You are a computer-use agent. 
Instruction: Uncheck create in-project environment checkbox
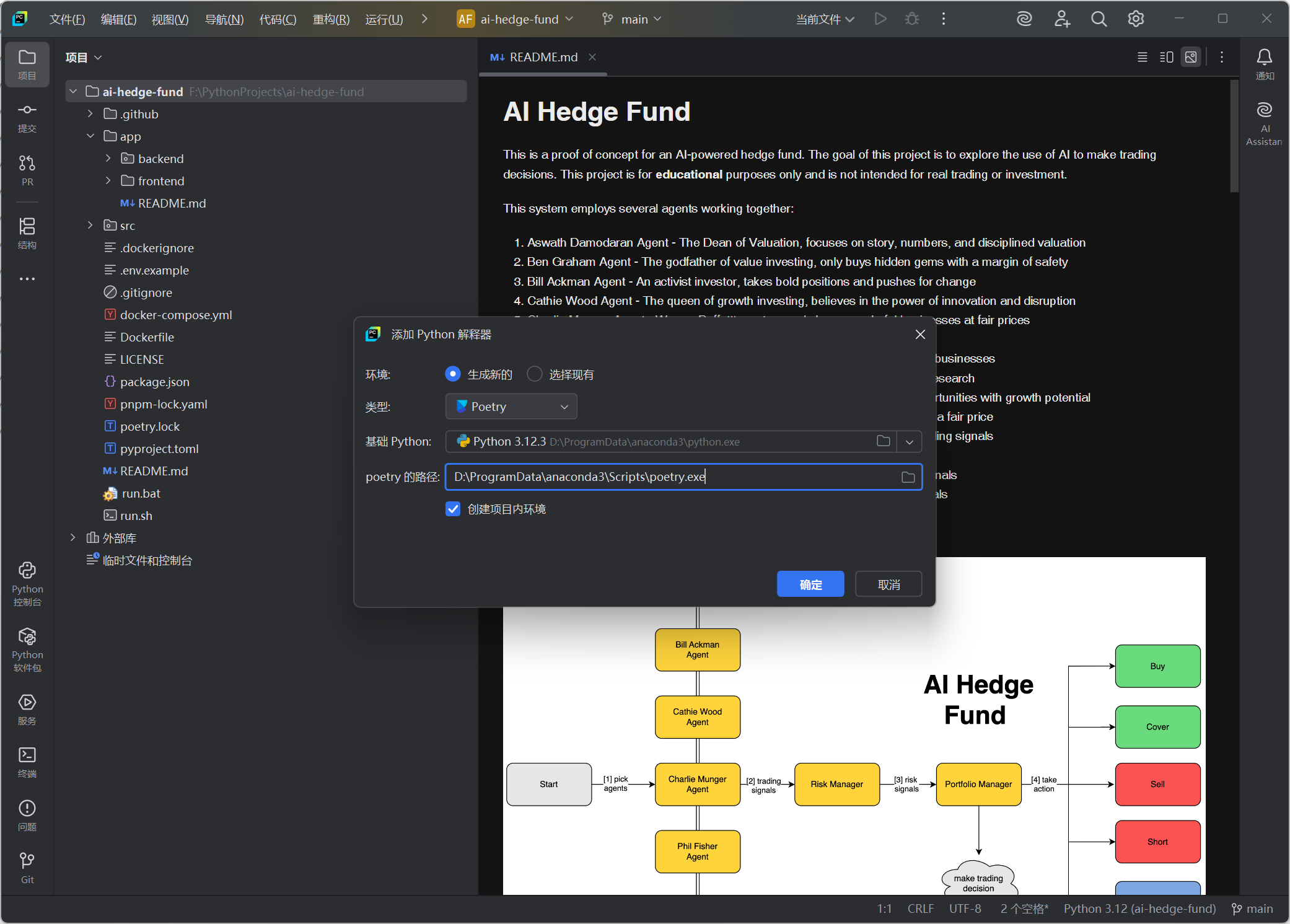click(453, 509)
